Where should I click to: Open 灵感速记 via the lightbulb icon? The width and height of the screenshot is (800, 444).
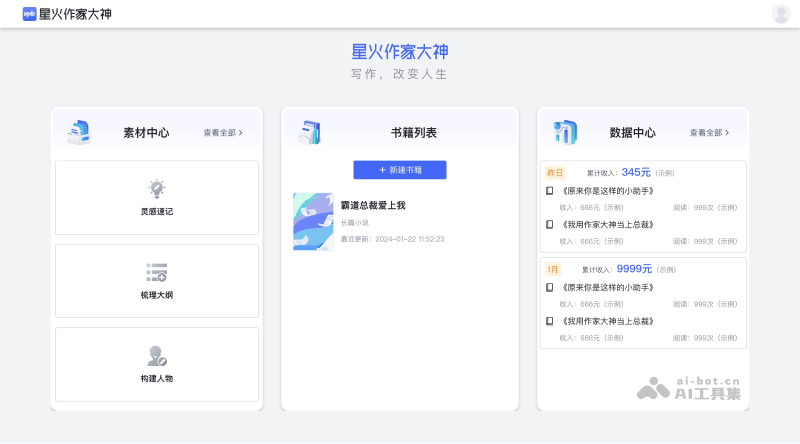pyautogui.click(x=157, y=188)
